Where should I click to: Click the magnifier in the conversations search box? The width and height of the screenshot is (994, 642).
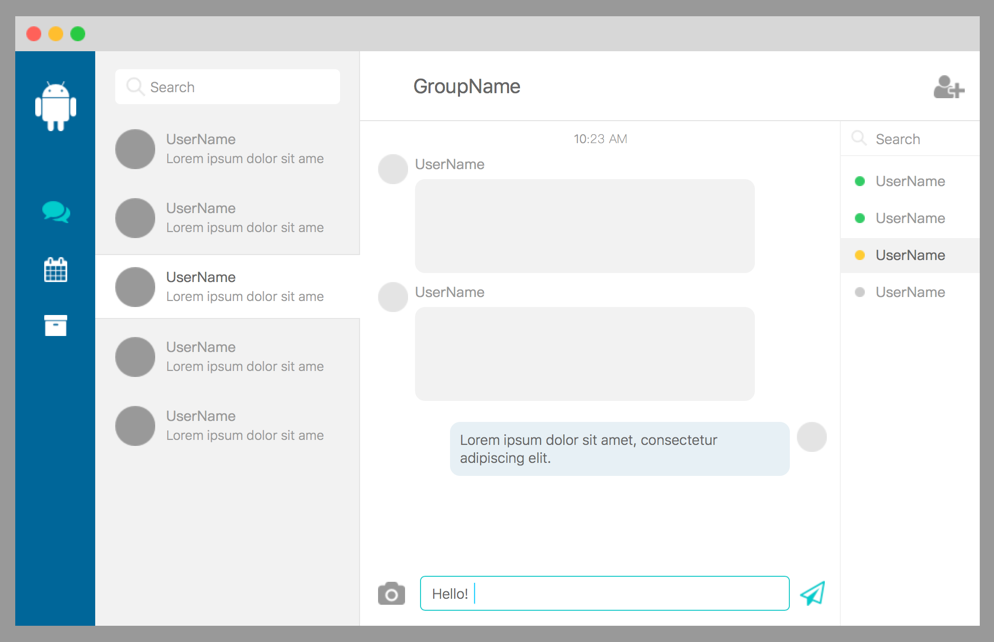[x=135, y=86]
